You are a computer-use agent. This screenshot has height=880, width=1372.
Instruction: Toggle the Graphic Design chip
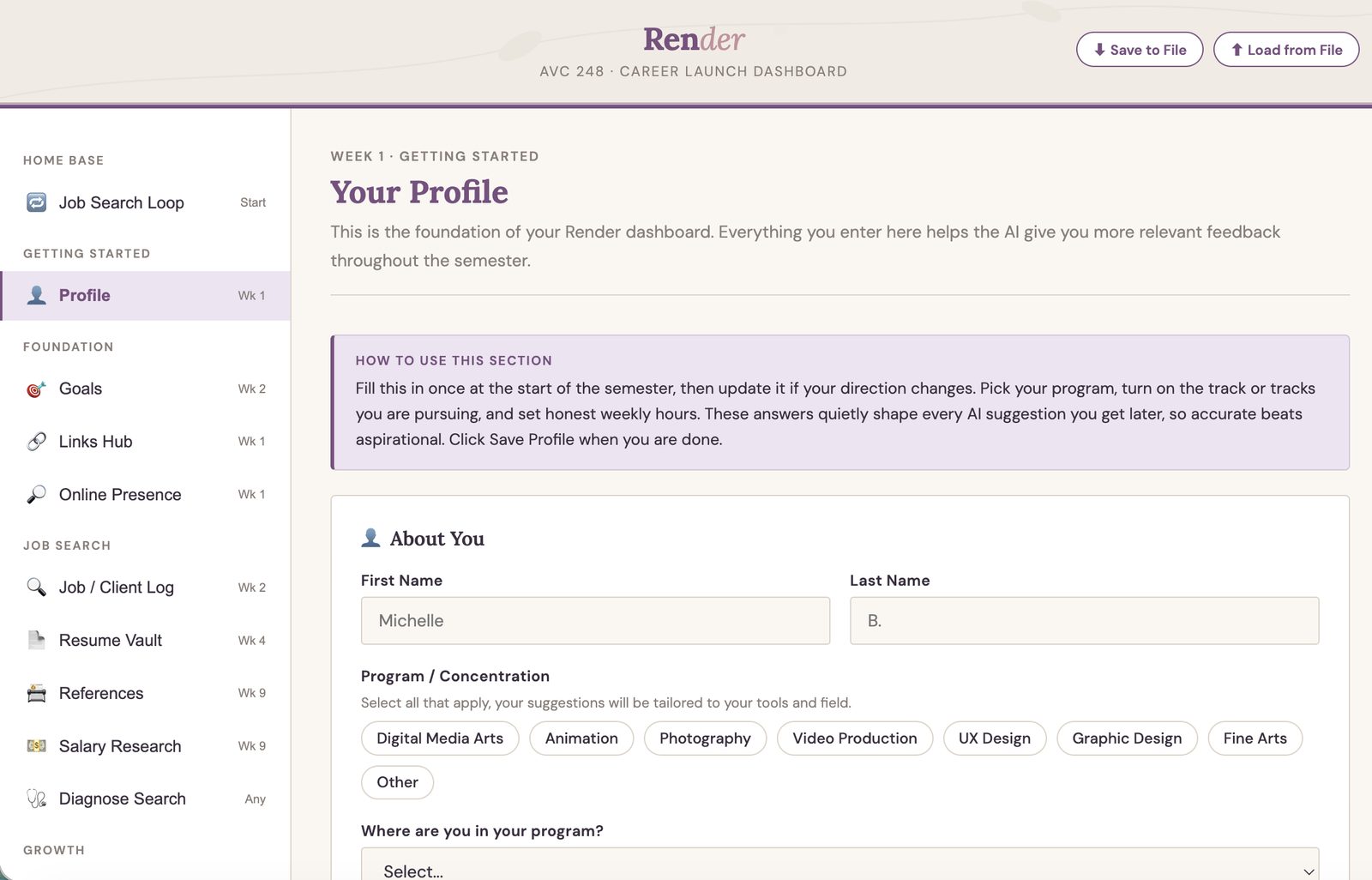click(x=1127, y=738)
